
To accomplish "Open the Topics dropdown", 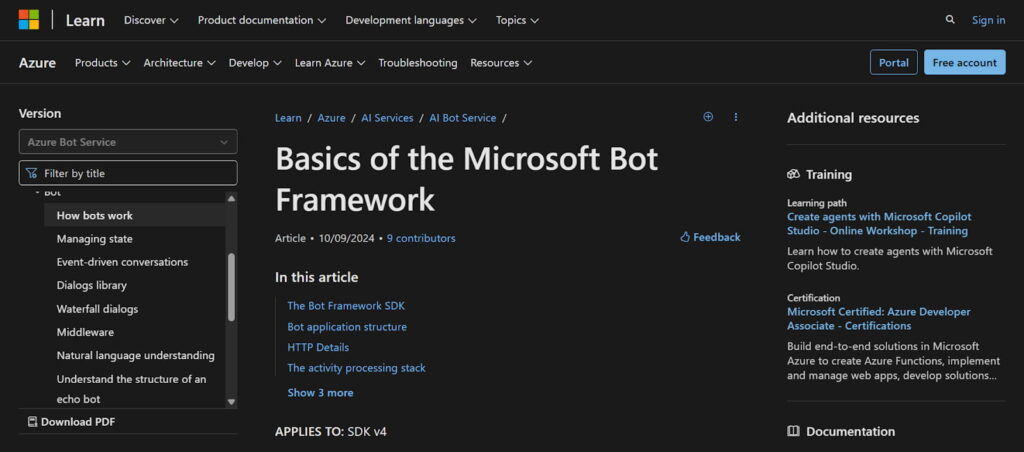I will (x=517, y=20).
